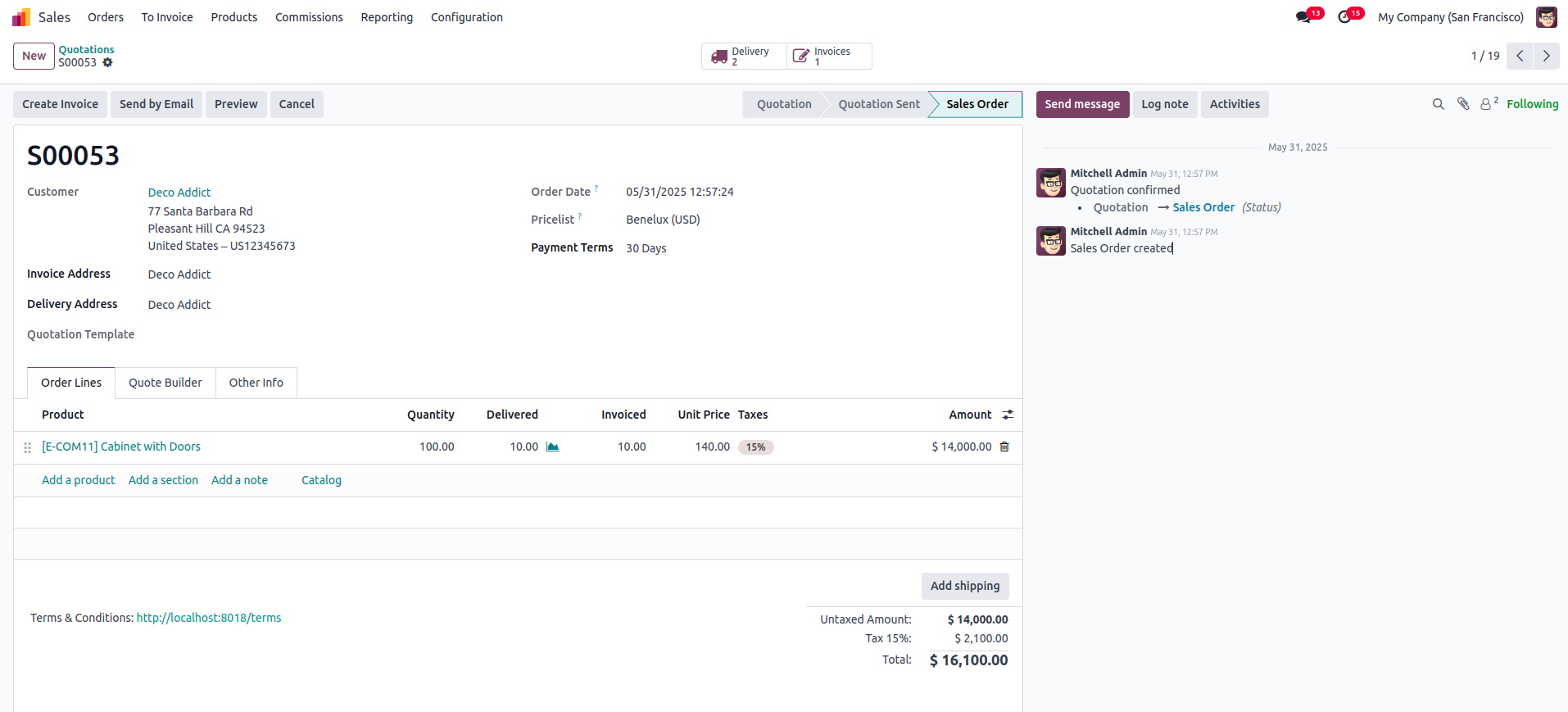Click Send message in chatter

tap(1082, 104)
